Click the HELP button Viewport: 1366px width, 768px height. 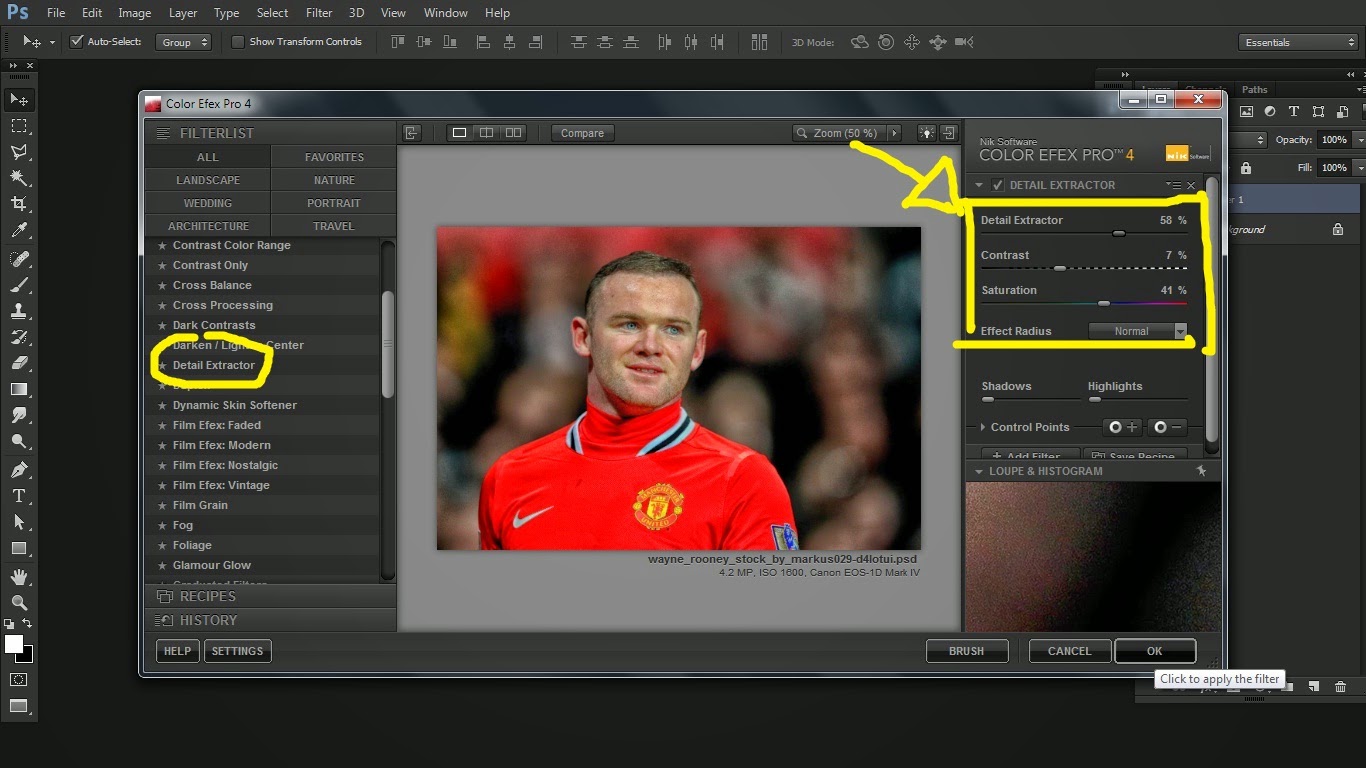[x=177, y=651]
